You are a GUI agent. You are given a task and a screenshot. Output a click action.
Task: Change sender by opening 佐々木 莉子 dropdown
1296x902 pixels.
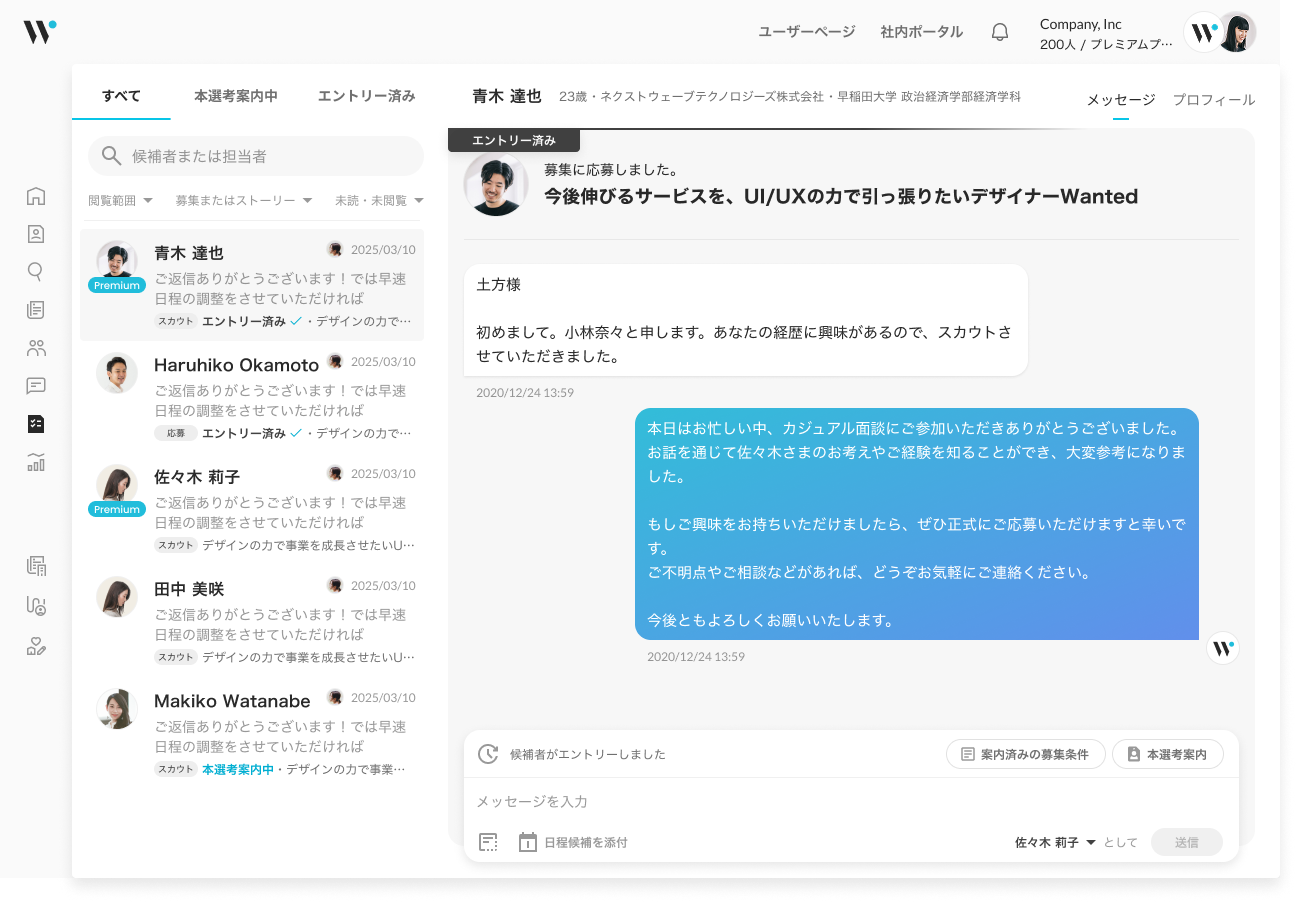click(1046, 841)
